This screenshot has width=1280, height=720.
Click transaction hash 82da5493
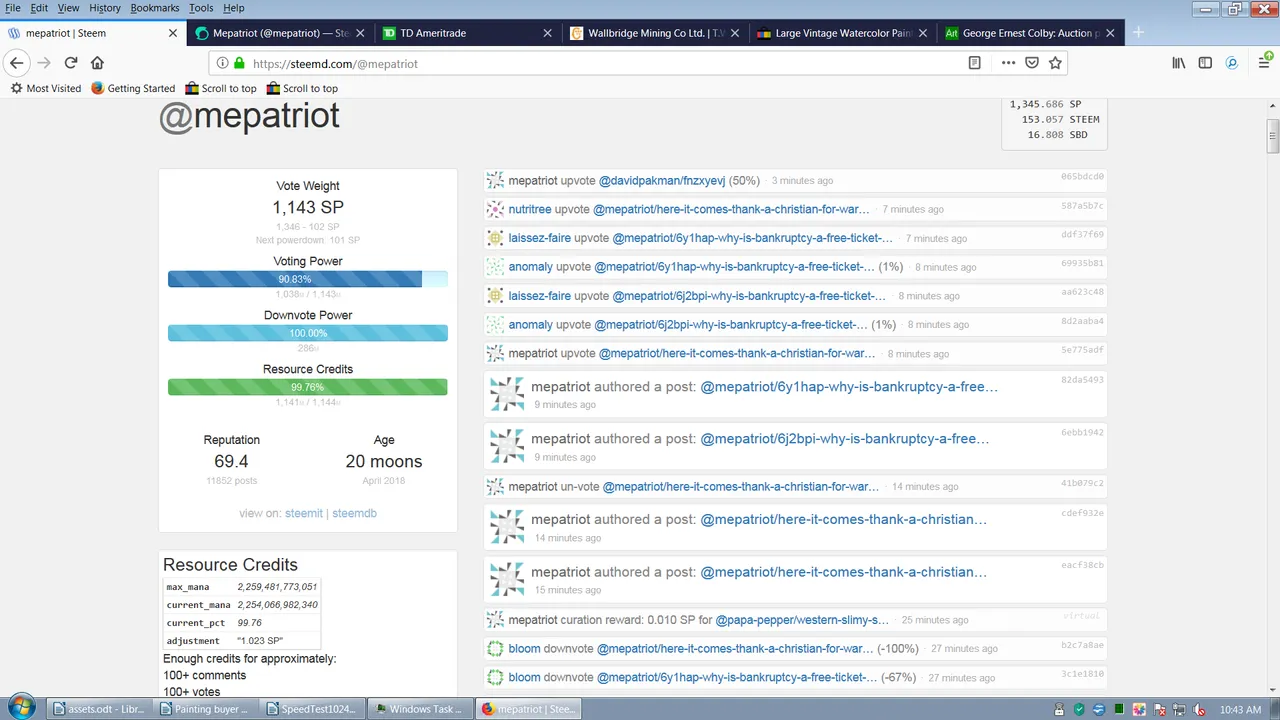coord(1082,380)
